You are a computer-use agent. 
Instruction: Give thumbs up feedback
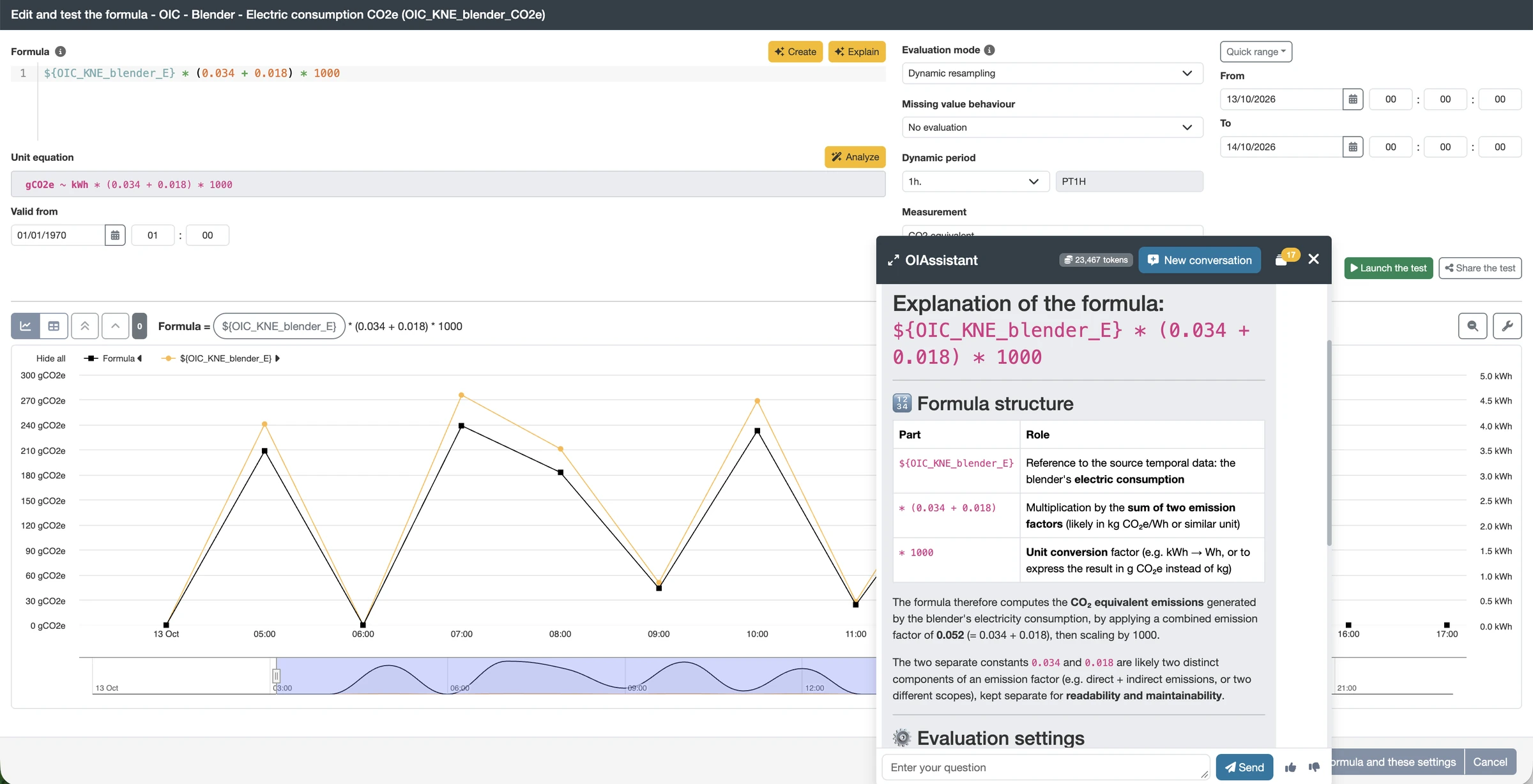point(1290,767)
